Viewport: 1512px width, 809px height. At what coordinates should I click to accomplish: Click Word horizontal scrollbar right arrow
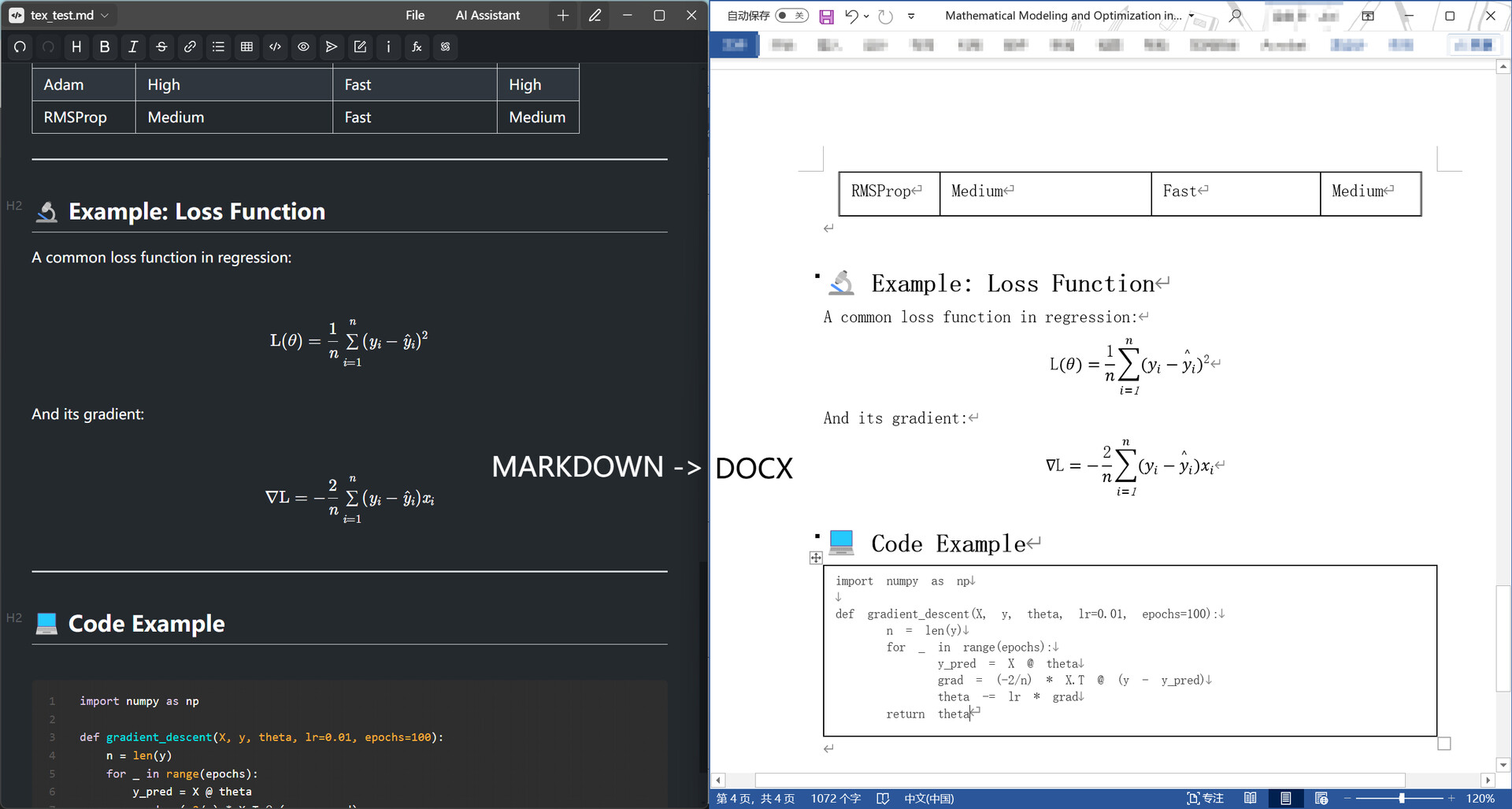click(1488, 781)
